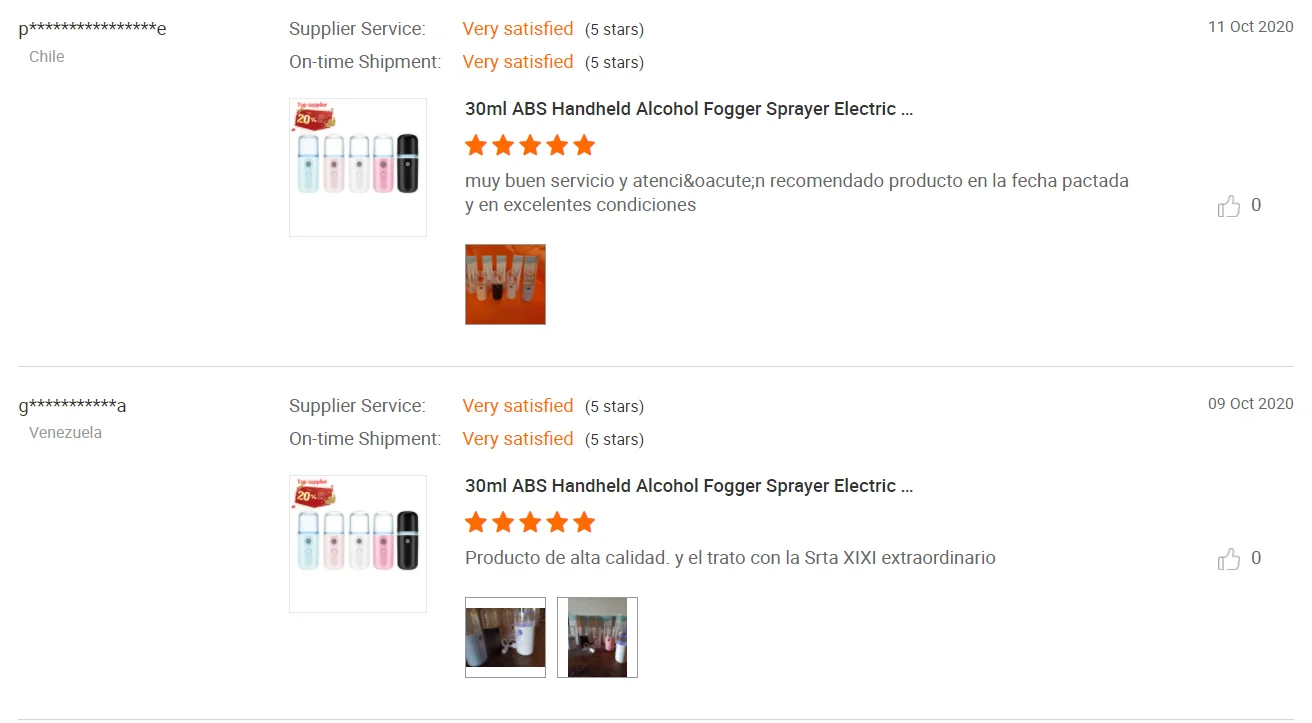Click On-time Shipment 'Very satisfied' in second review

pos(518,439)
